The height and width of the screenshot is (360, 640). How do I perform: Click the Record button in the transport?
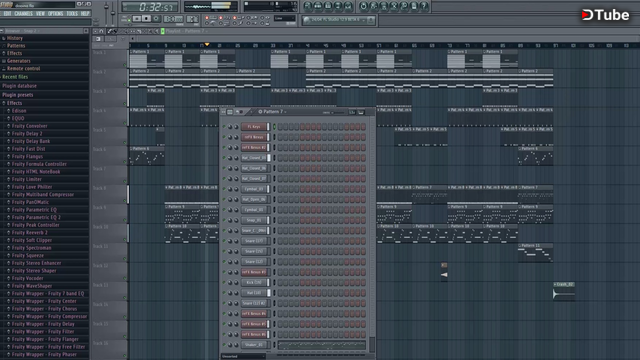(x=156, y=19)
